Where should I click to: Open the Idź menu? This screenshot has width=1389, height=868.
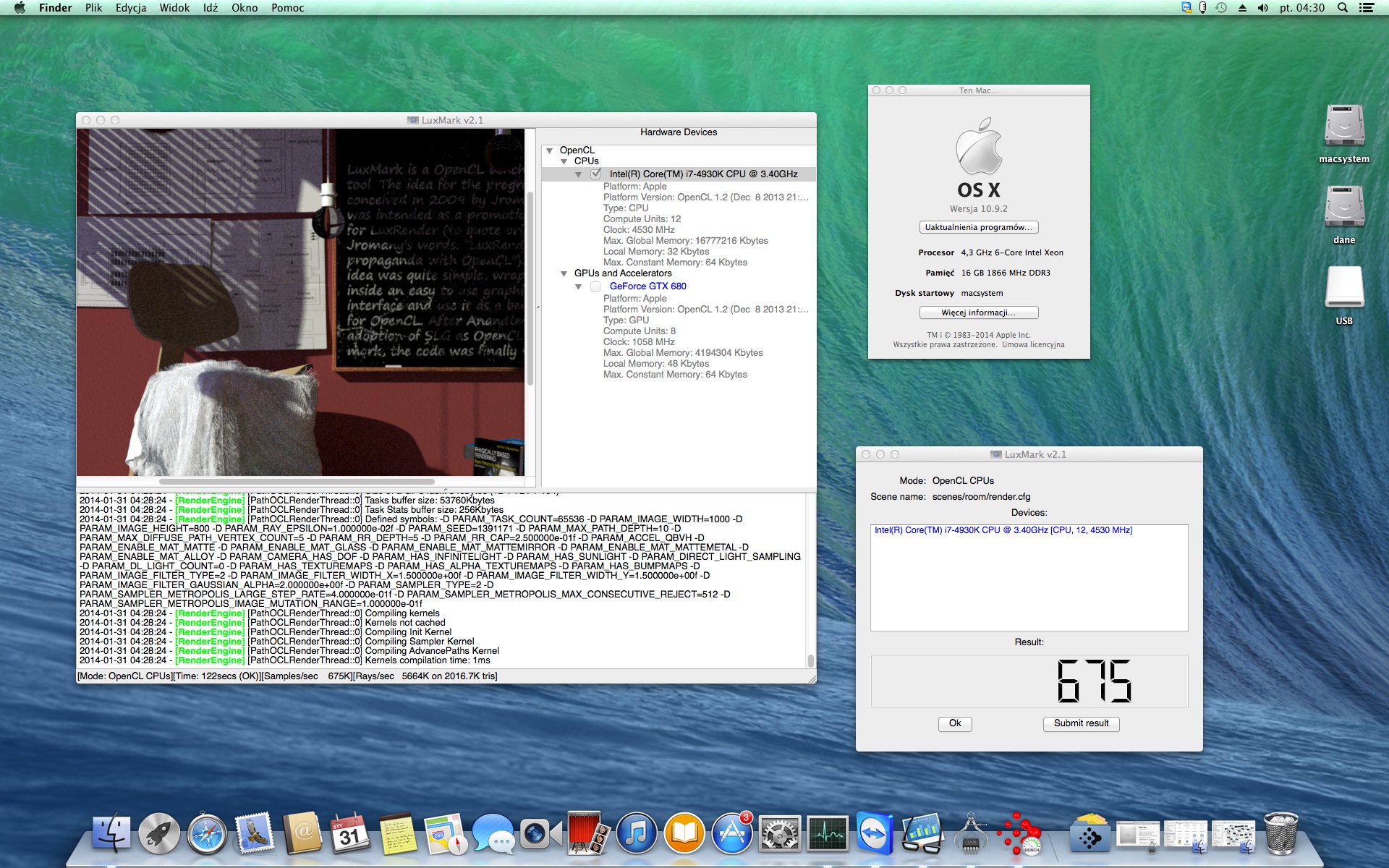(211, 8)
